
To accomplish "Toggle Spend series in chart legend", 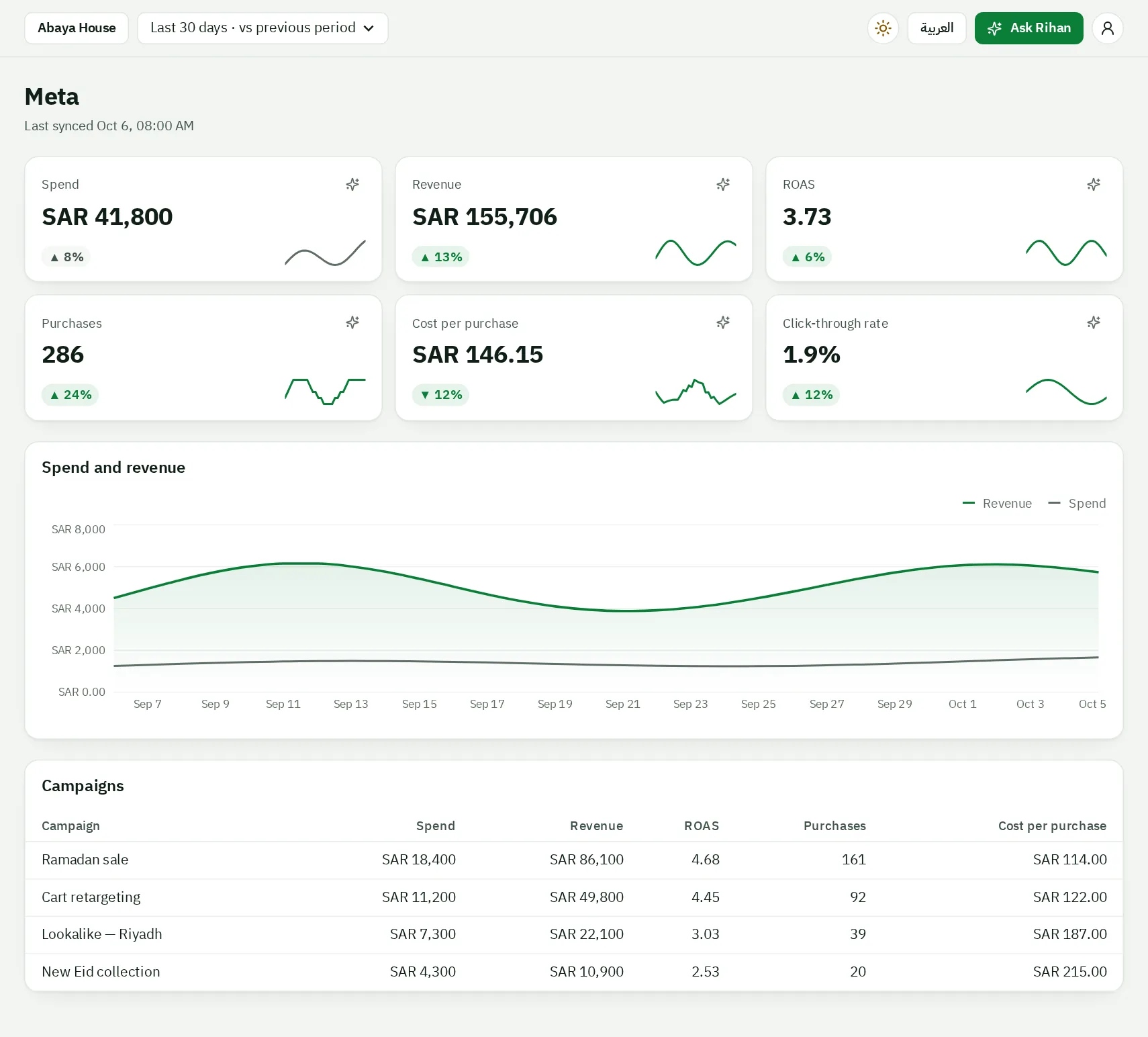I will [x=1077, y=503].
